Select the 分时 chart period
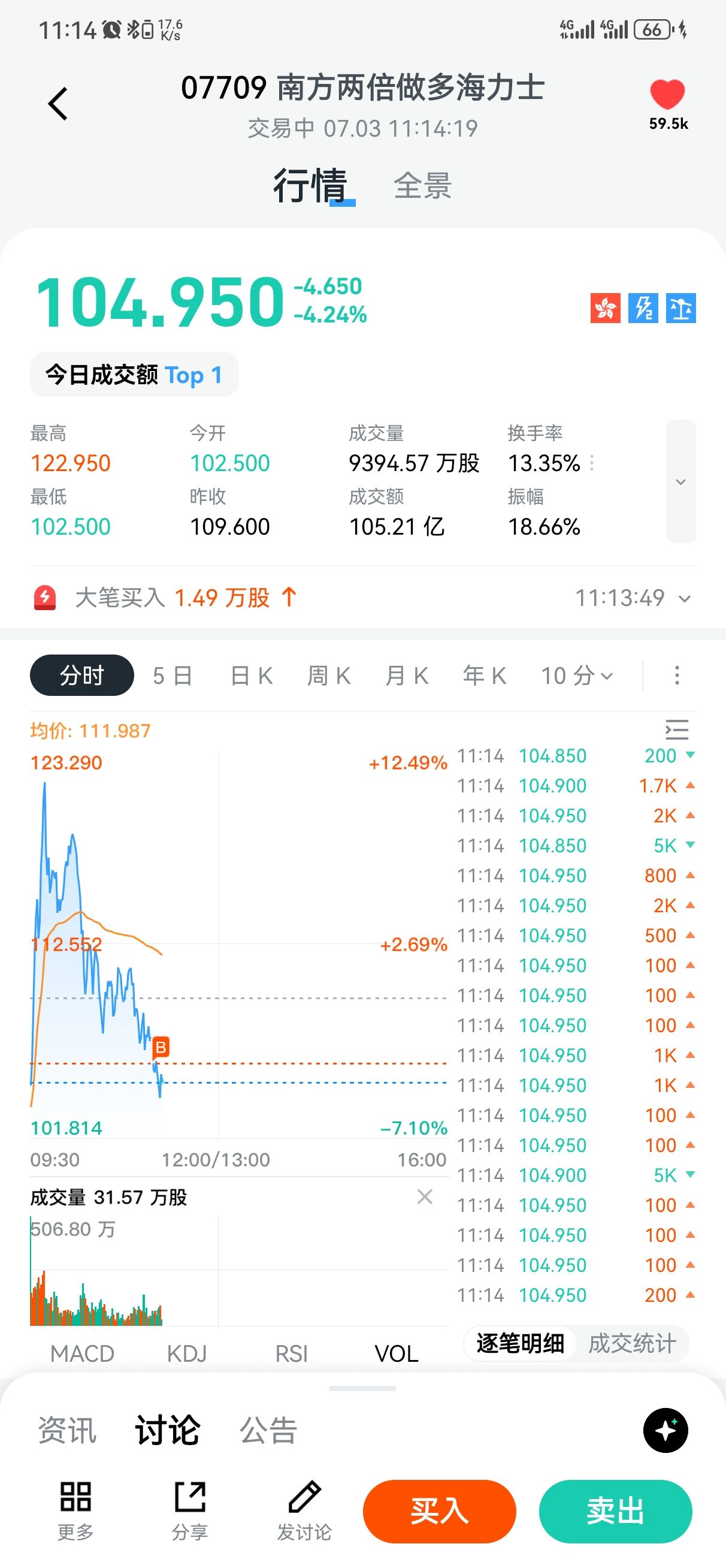This screenshot has height=1568, width=726. [81, 675]
